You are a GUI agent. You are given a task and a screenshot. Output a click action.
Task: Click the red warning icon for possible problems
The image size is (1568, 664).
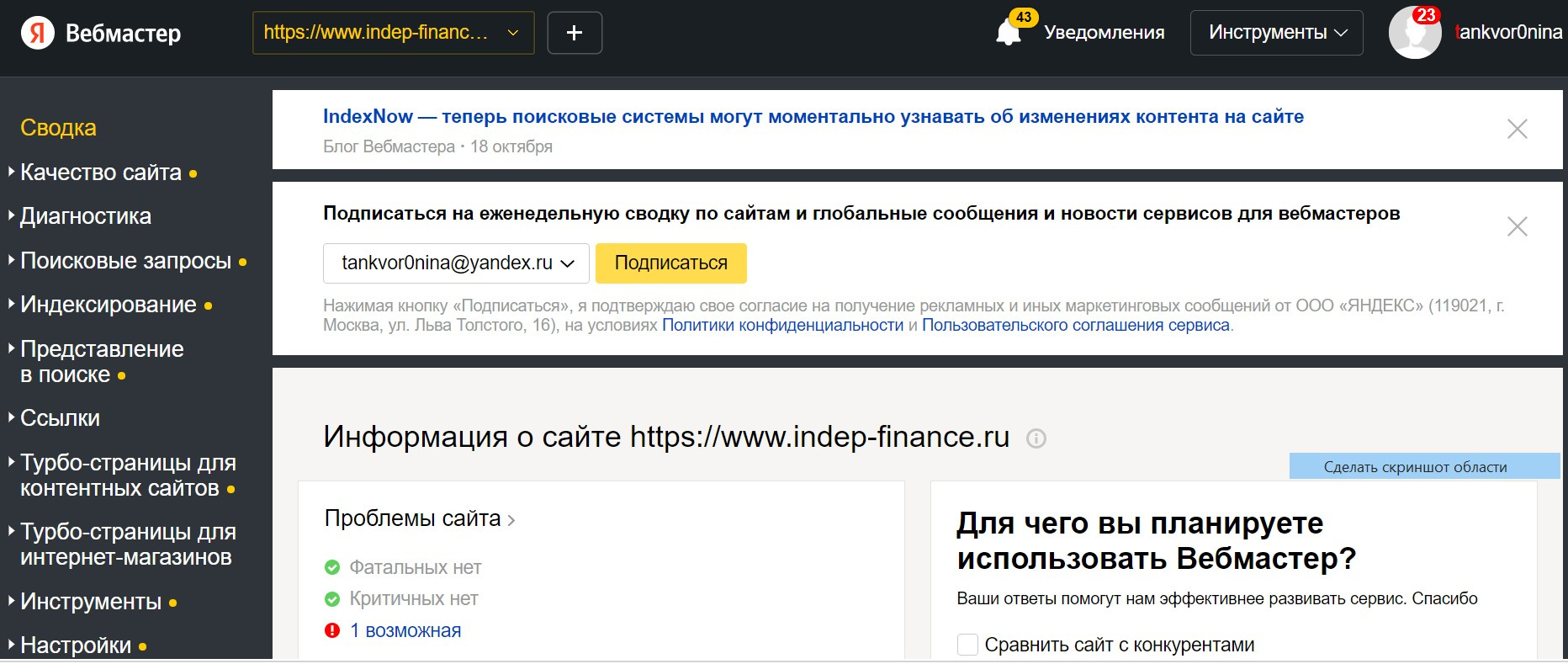click(x=332, y=630)
